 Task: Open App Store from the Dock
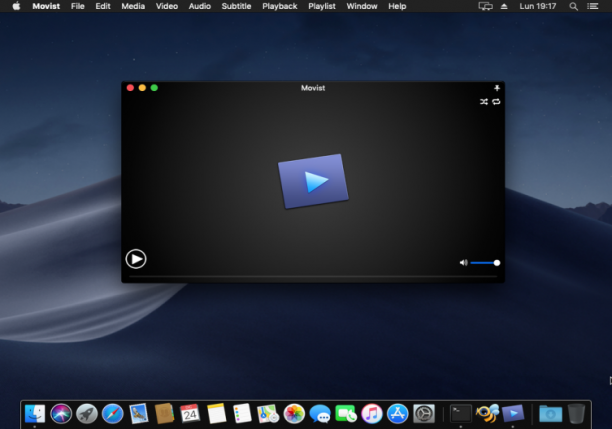pyautogui.click(x=397, y=414)
